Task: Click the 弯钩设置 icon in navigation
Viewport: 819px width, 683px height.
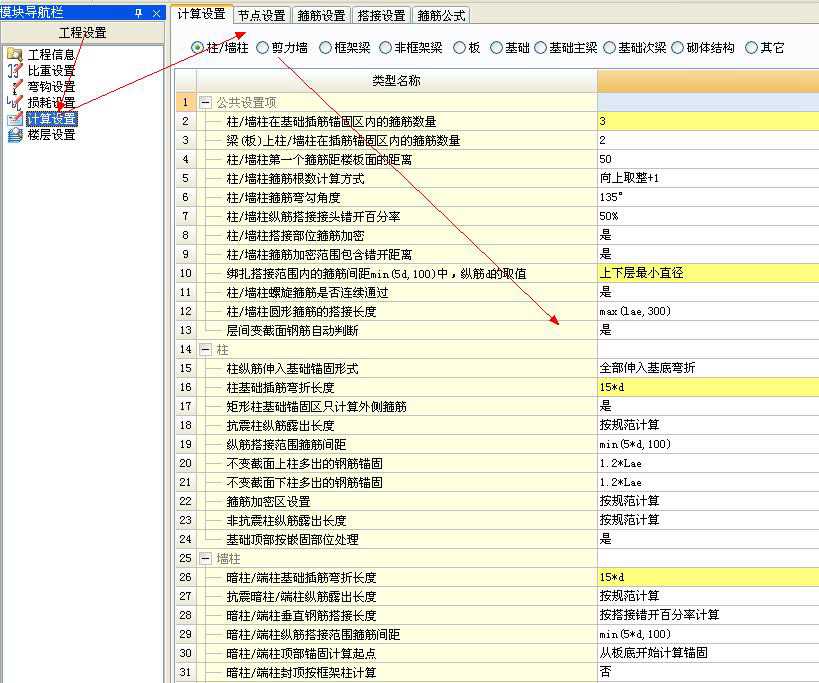Action: click(x=15, y=87)
